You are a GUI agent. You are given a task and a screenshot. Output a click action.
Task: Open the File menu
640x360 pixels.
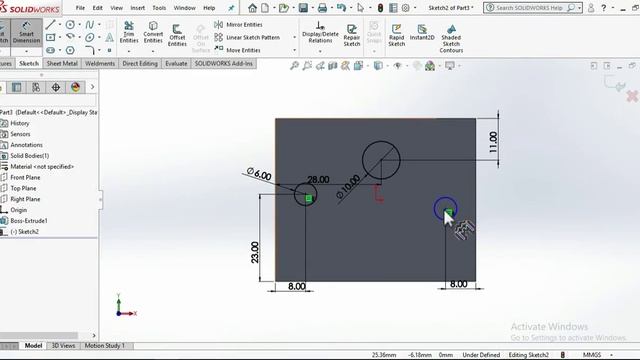coord(80,8)
